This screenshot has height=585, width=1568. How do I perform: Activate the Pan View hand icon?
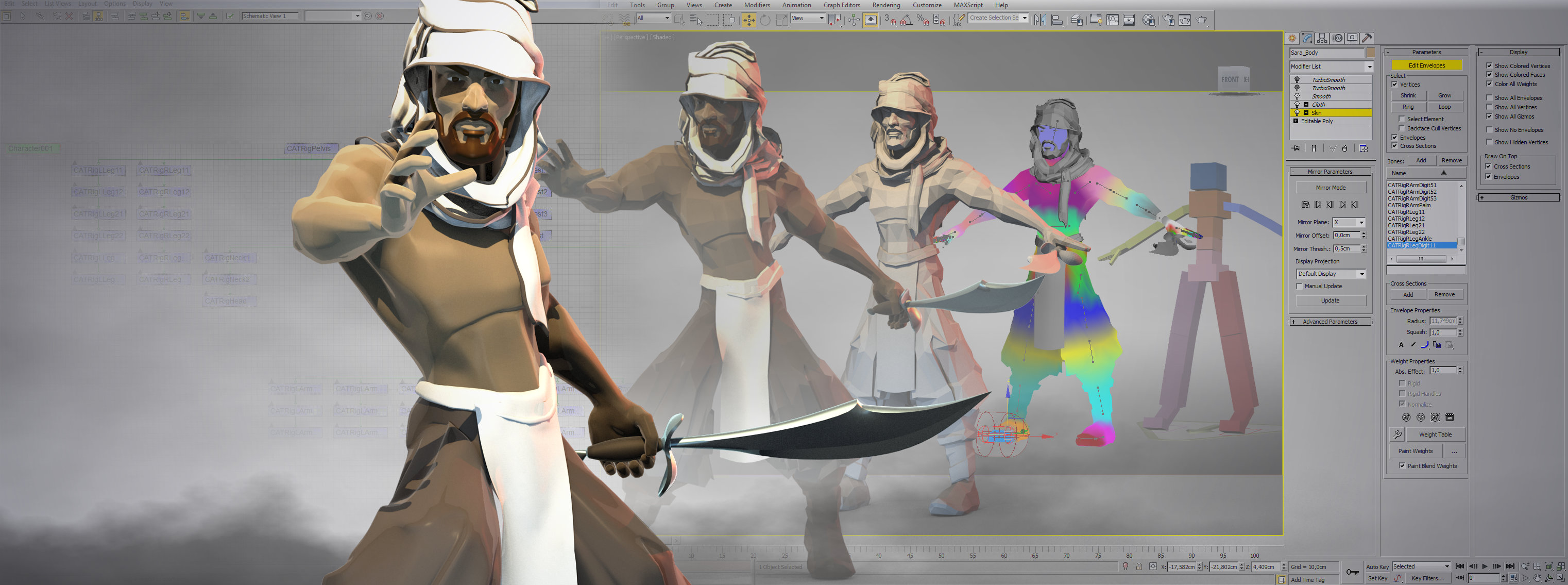[1538, 578]
